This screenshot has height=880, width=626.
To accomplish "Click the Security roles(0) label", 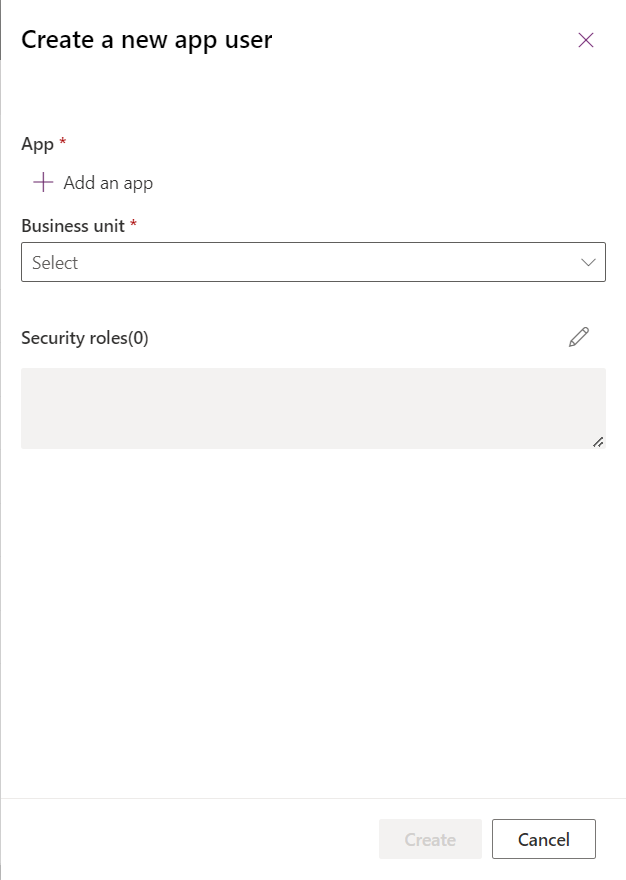I will click(x=85, y=338).
